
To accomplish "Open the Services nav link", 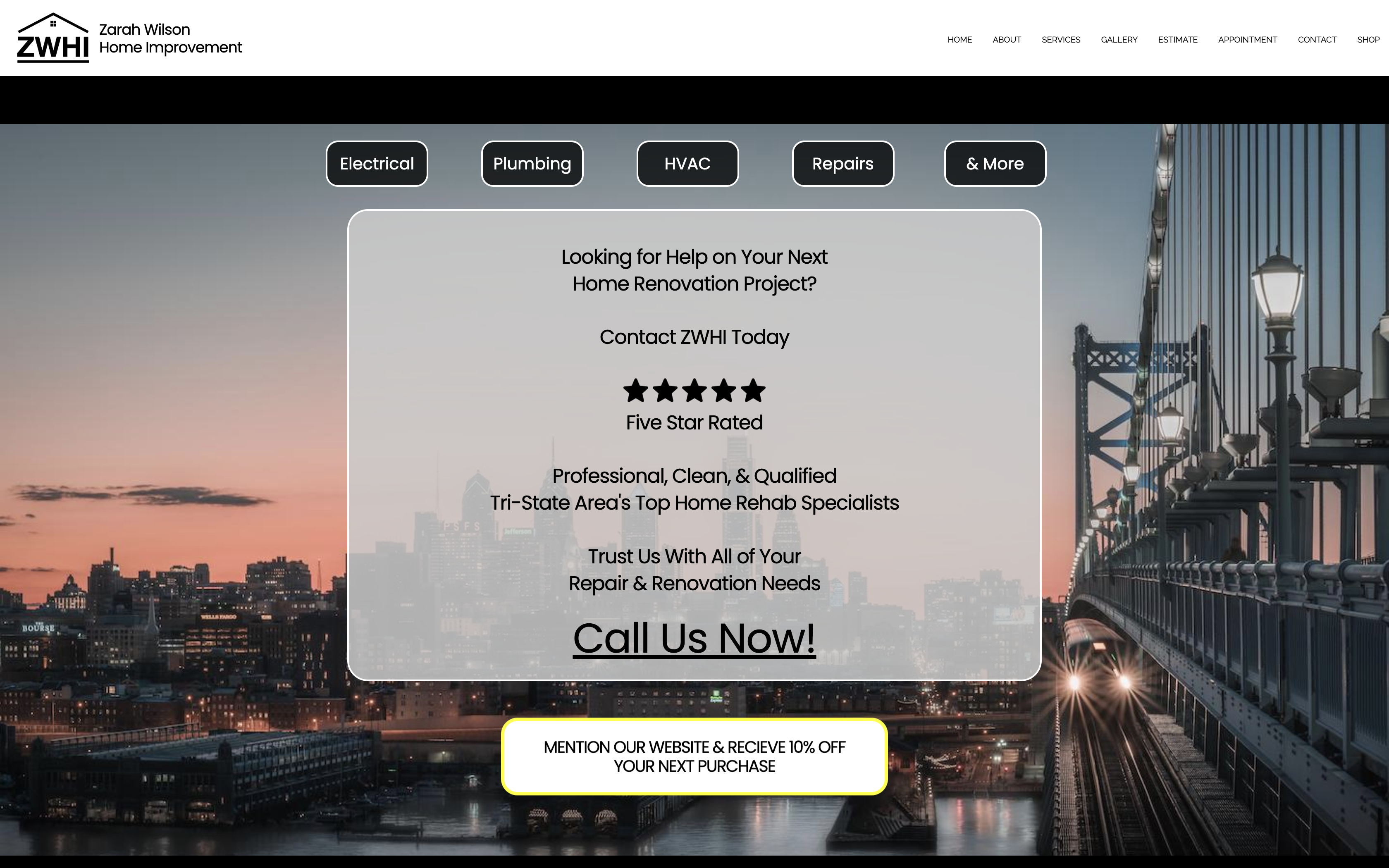I will pos(1061,40).
